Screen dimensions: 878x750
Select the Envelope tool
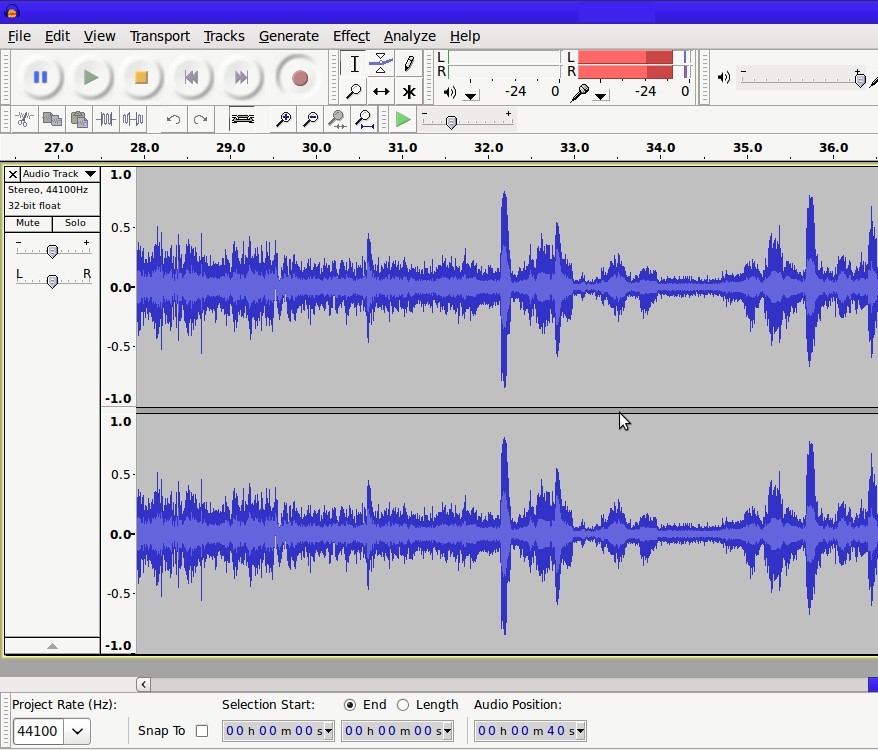[x=381, y=64]
